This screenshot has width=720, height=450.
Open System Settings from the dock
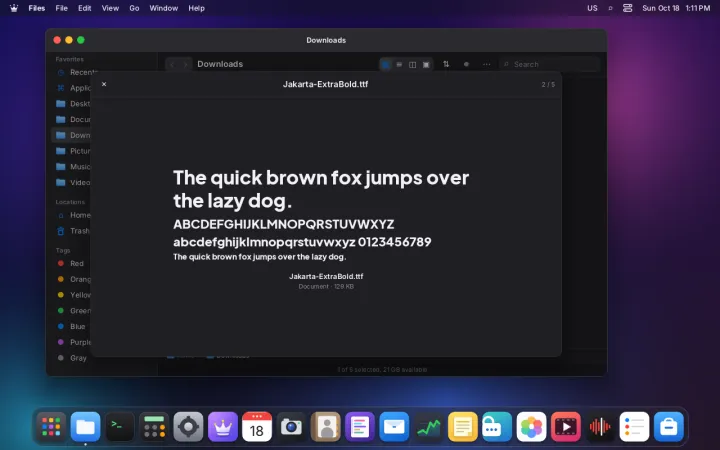pos(188,427)
